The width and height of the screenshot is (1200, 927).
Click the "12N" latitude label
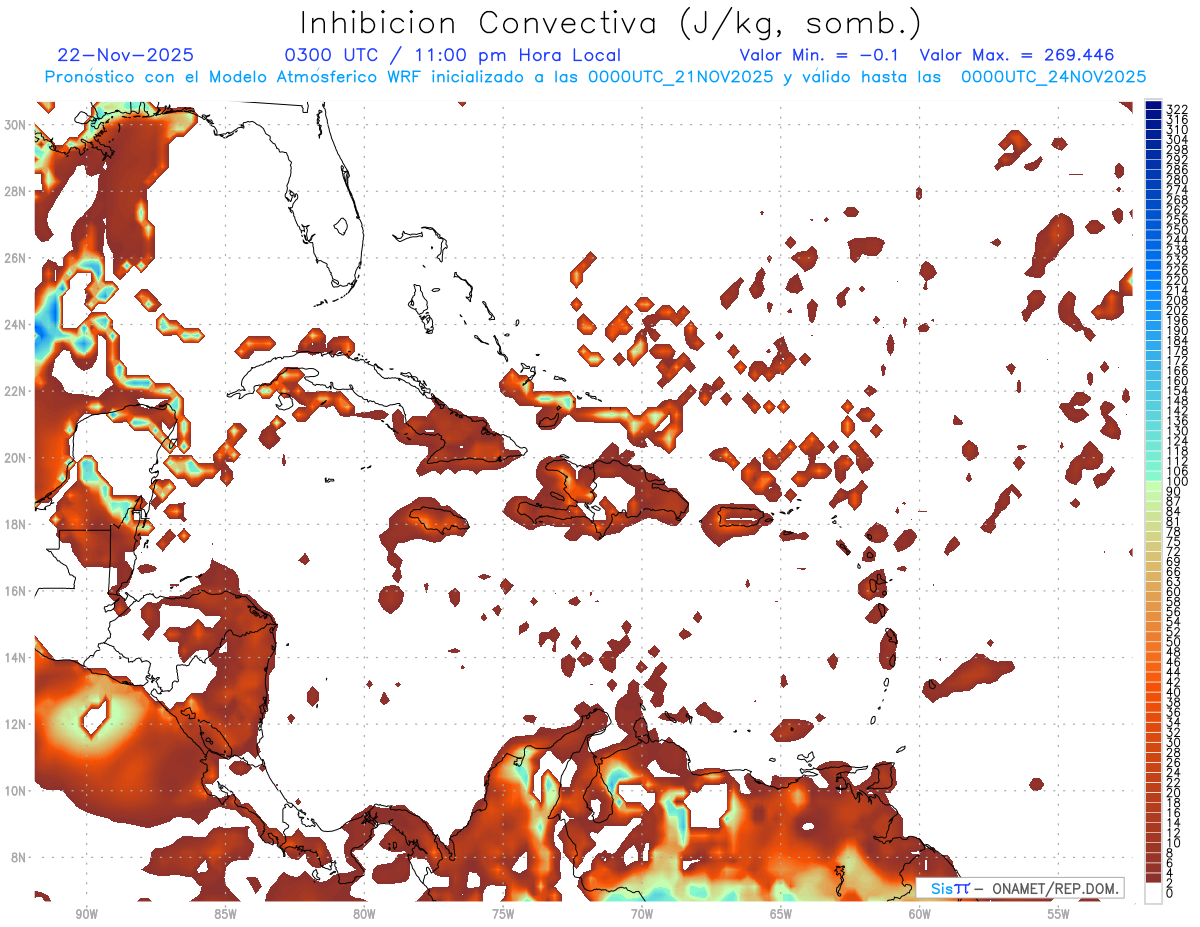[15, 724]
